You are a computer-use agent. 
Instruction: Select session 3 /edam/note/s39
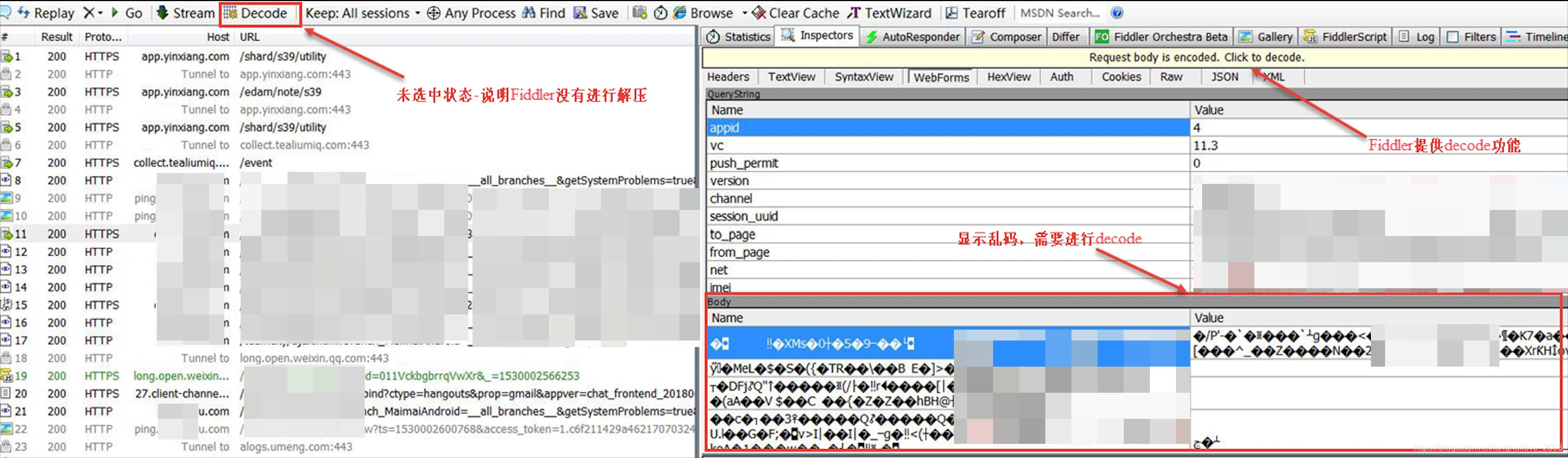coord(347,92)
